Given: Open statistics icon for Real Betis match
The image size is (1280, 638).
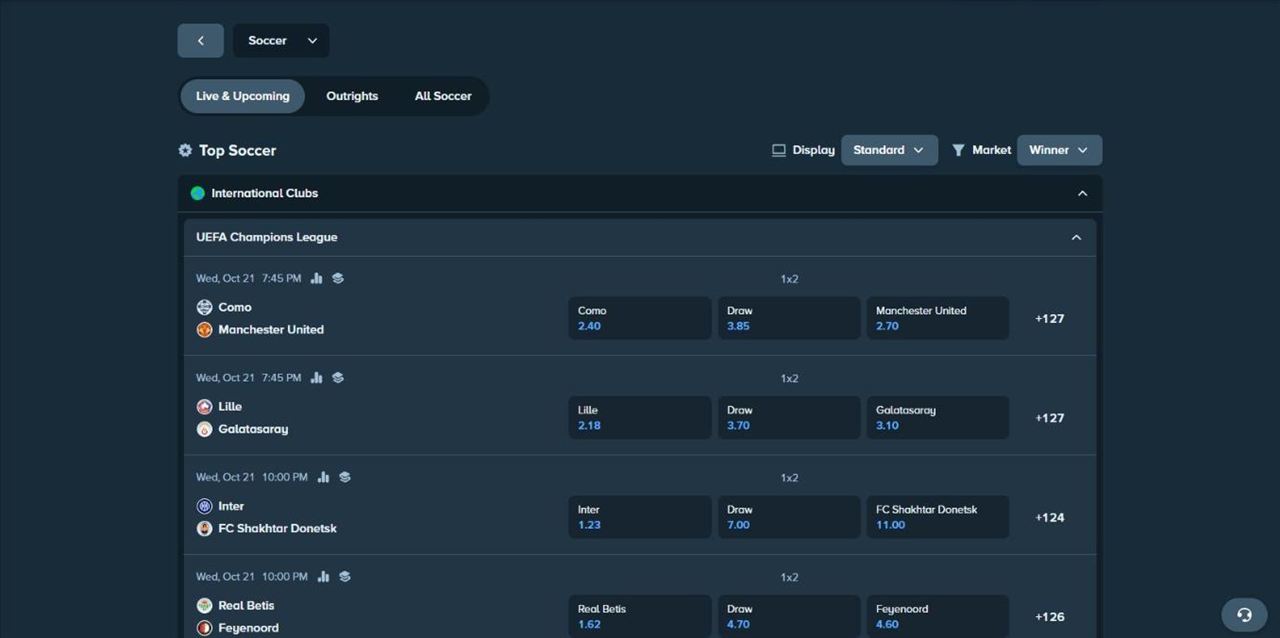Looking at the screenshot, I should coord(323,576).
